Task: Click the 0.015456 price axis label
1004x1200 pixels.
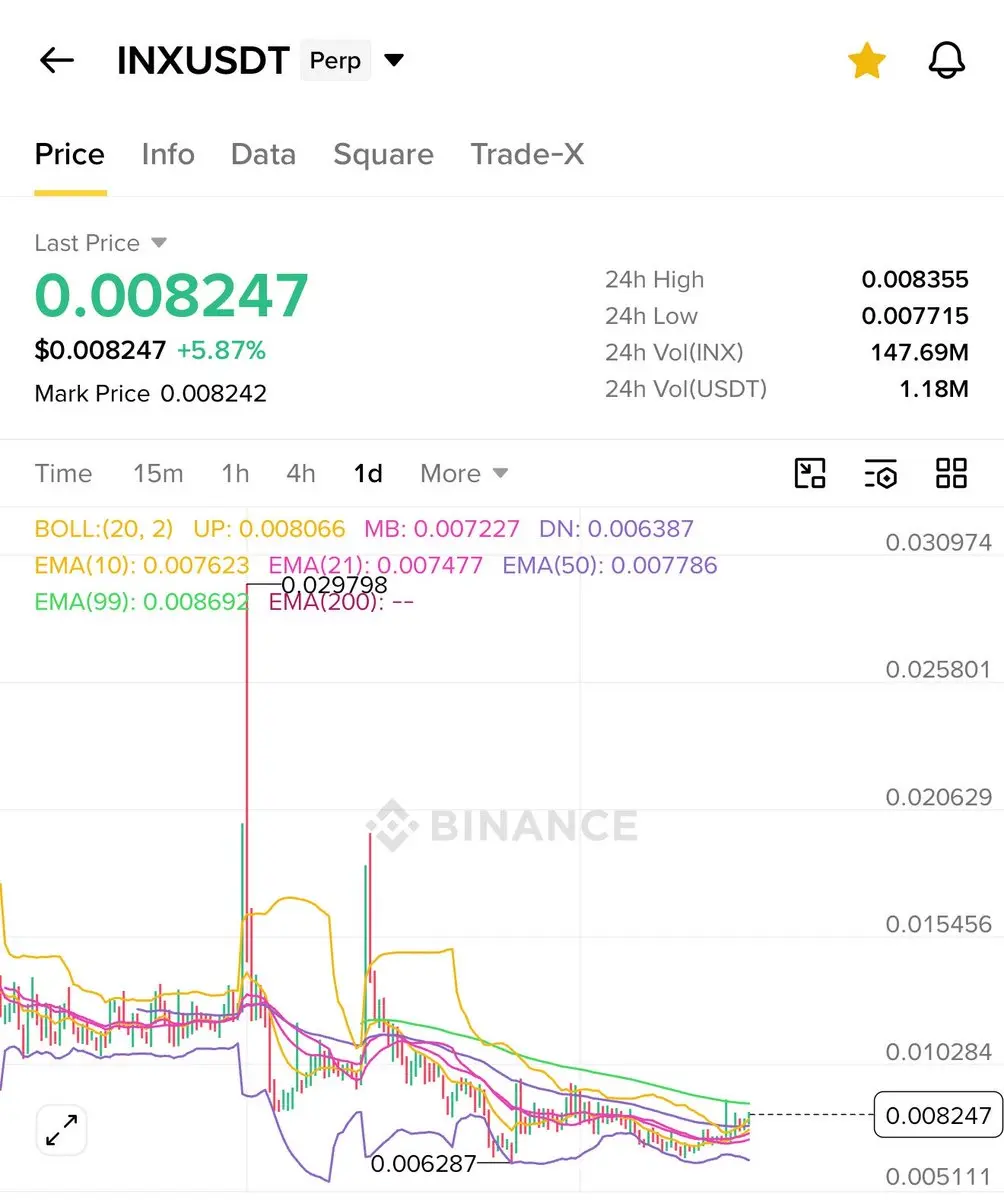Action: tap(939, 924)
